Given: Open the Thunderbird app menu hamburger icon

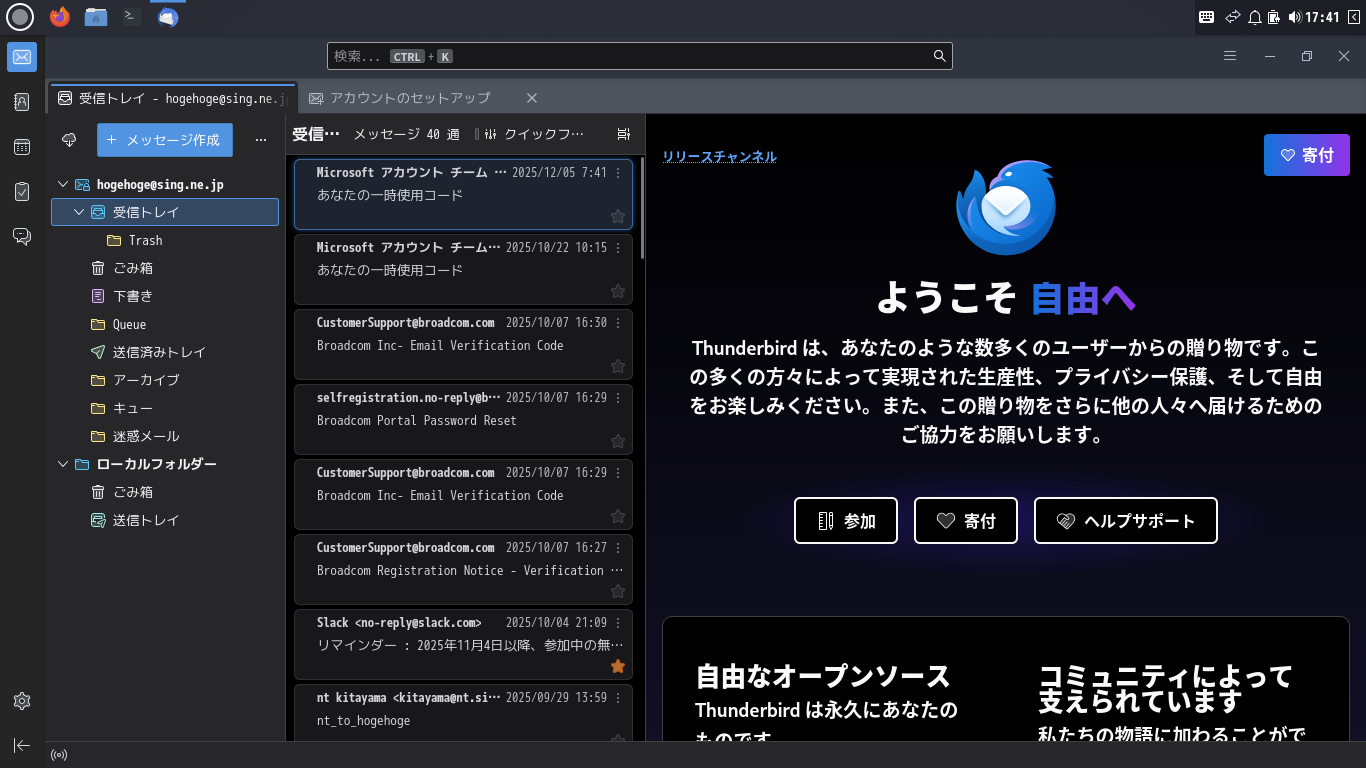Looking at the screenshot, I should point(1230,56).
